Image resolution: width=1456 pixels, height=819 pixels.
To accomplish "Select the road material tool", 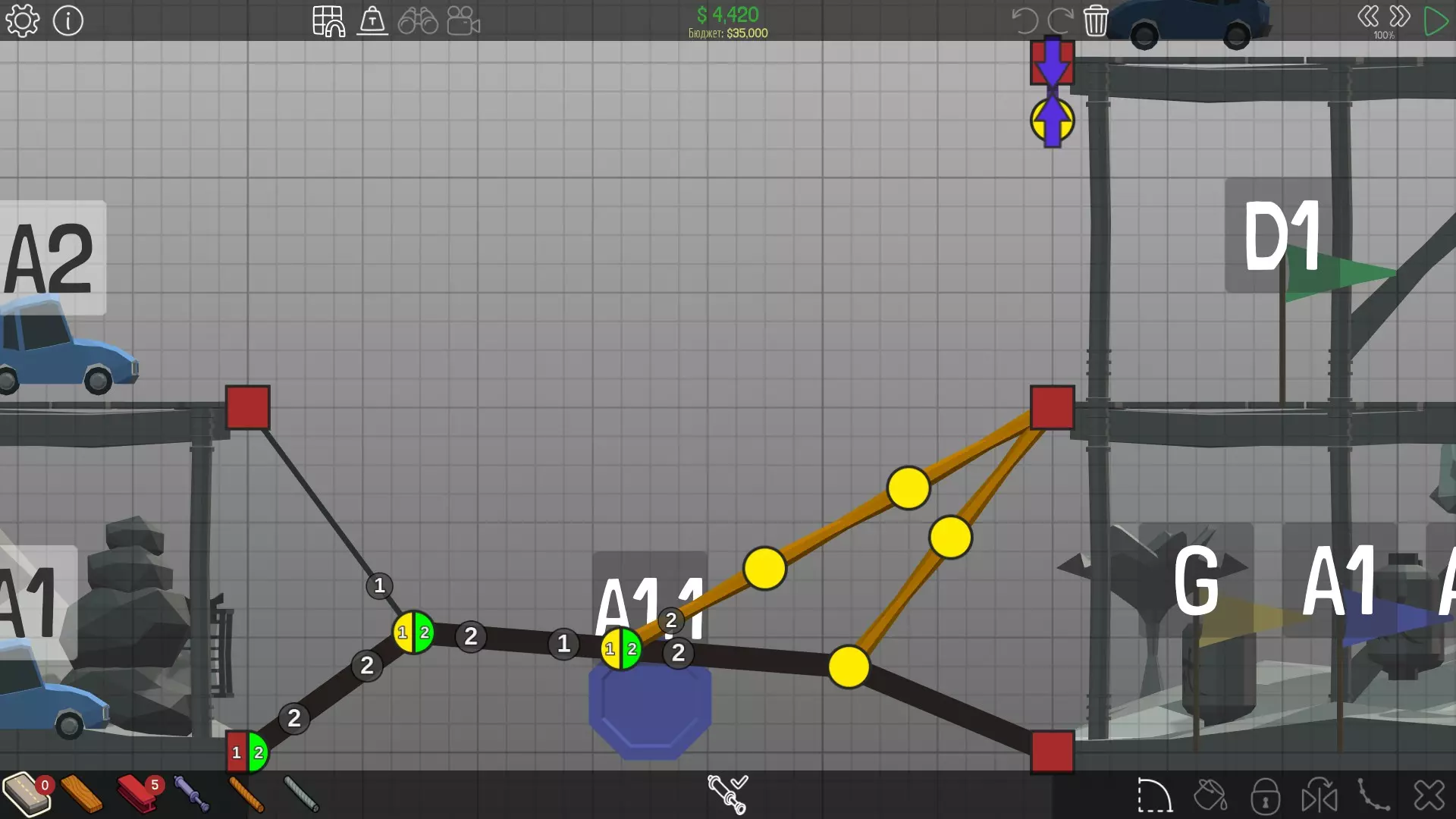I will coord(26,793).
